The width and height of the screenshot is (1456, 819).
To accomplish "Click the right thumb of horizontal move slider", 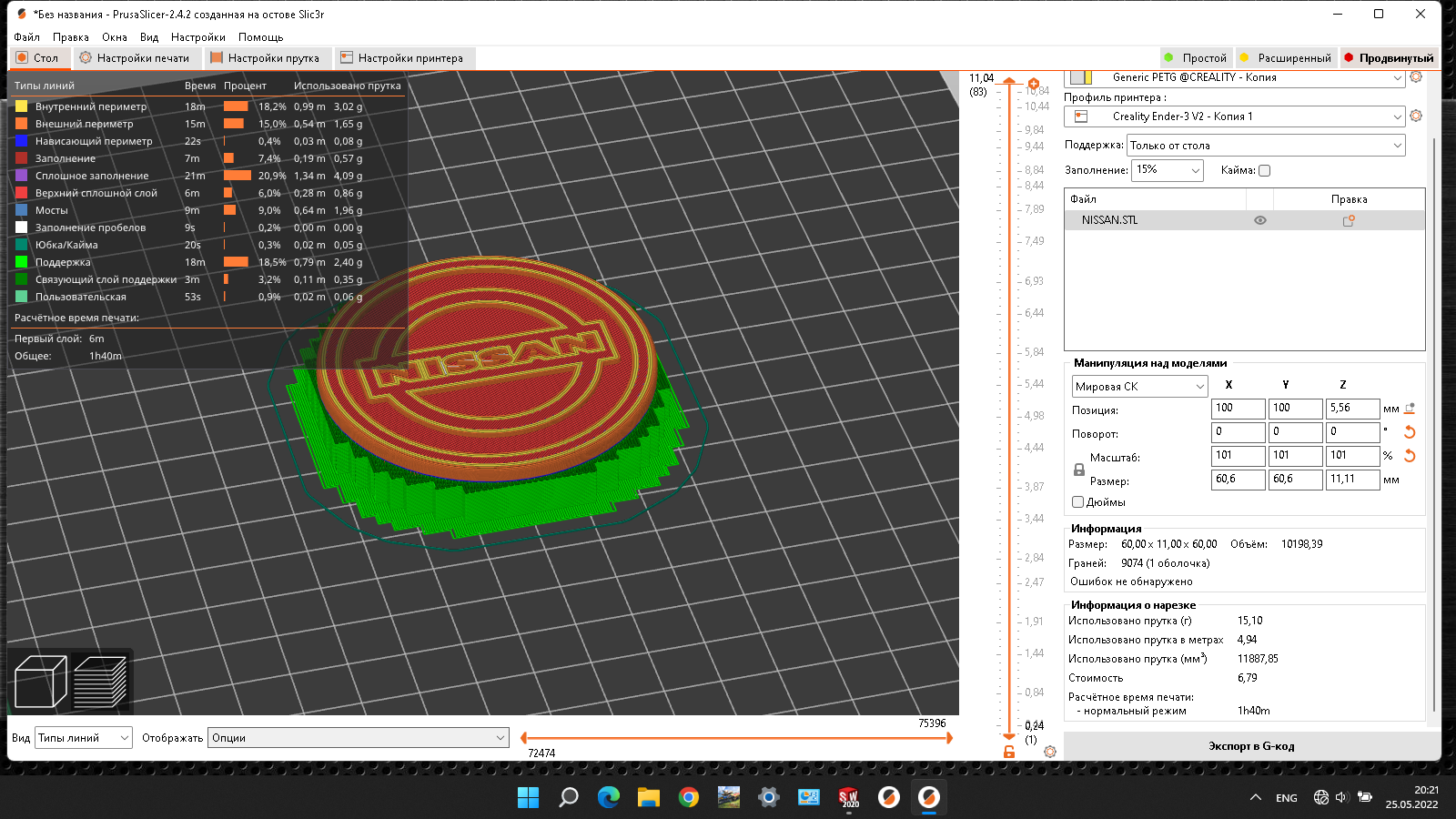I will (x=949, y=738).
